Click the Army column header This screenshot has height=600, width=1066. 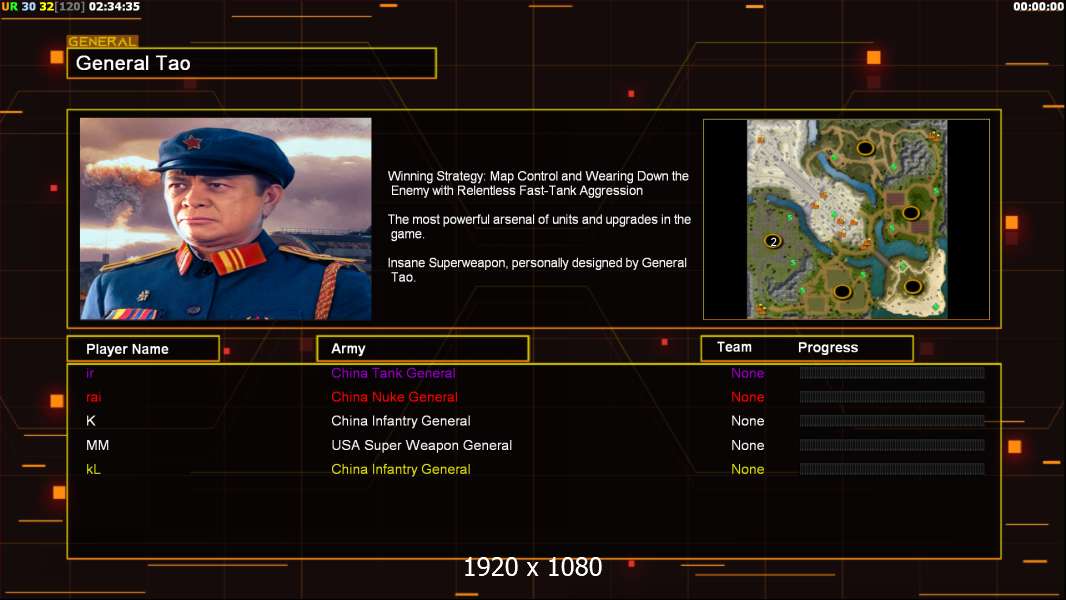(x=422, y=349)
